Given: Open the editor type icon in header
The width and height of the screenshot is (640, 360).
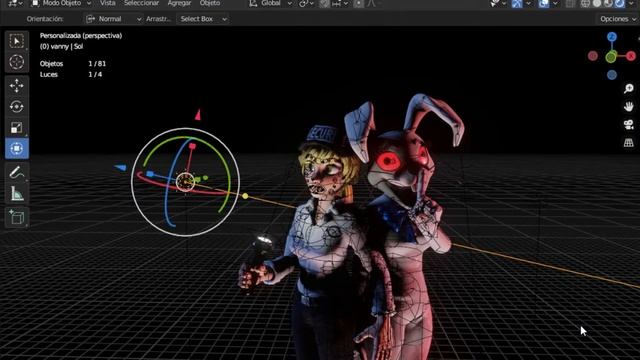Looking at the screenshot, I should (x=16, y=3).
